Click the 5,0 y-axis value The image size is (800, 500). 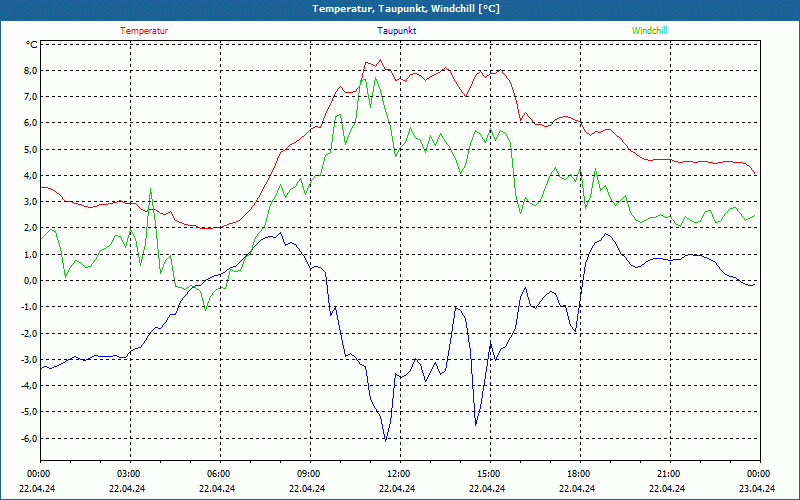[31, 149]
